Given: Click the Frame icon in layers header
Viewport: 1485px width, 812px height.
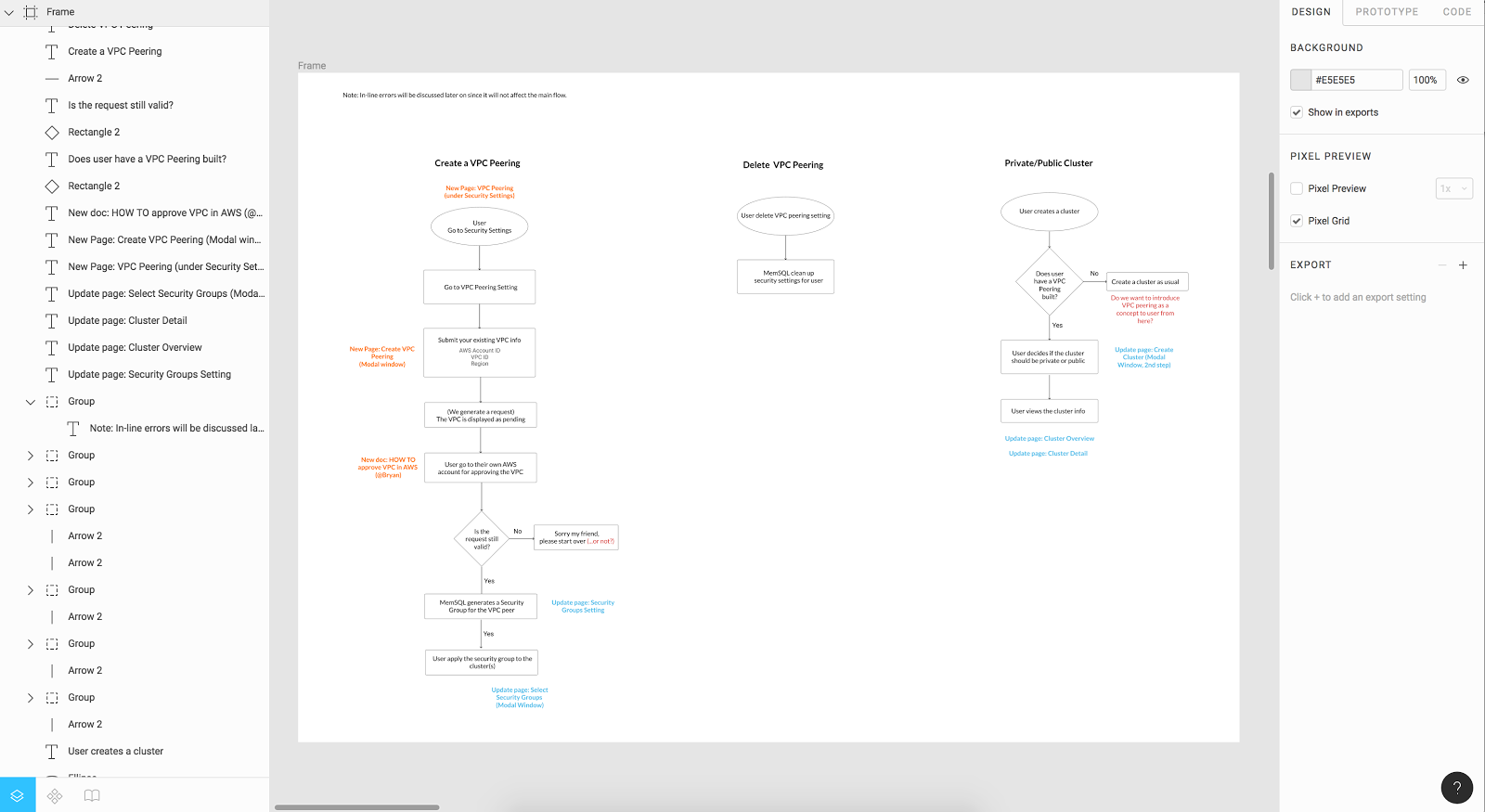Looking at the screenshot, I should (x=31, y=12).
